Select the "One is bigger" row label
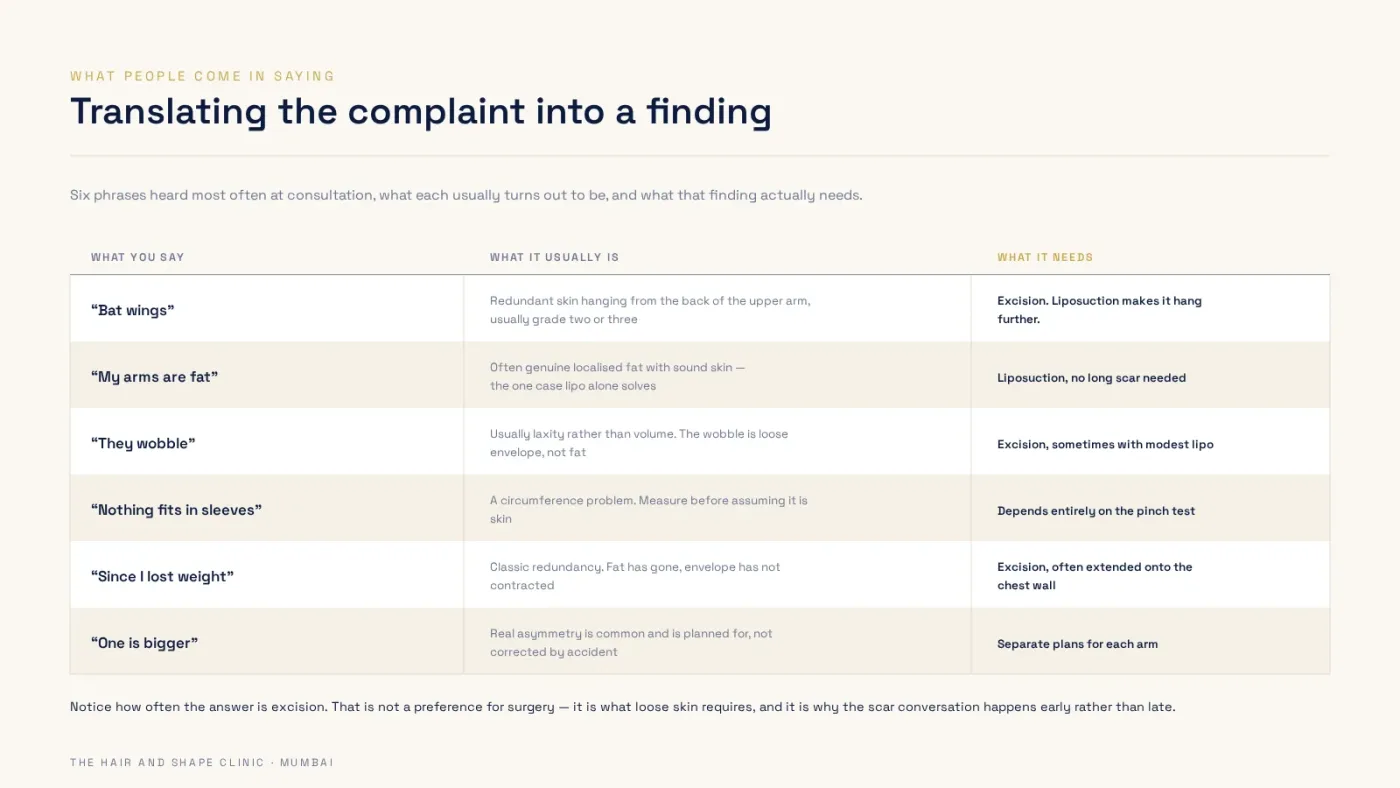Image resolution: width=1400 pixels, height=788 pixels. (x=144, y=643)
